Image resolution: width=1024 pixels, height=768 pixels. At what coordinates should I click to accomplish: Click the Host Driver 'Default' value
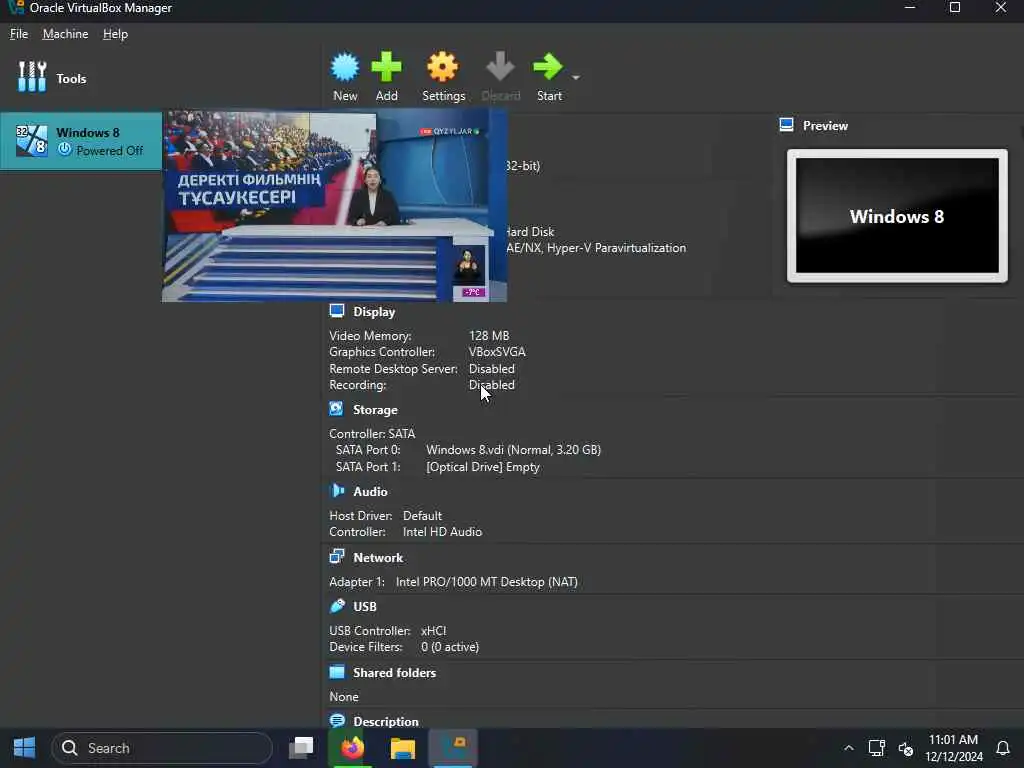[x=422, y=515]
